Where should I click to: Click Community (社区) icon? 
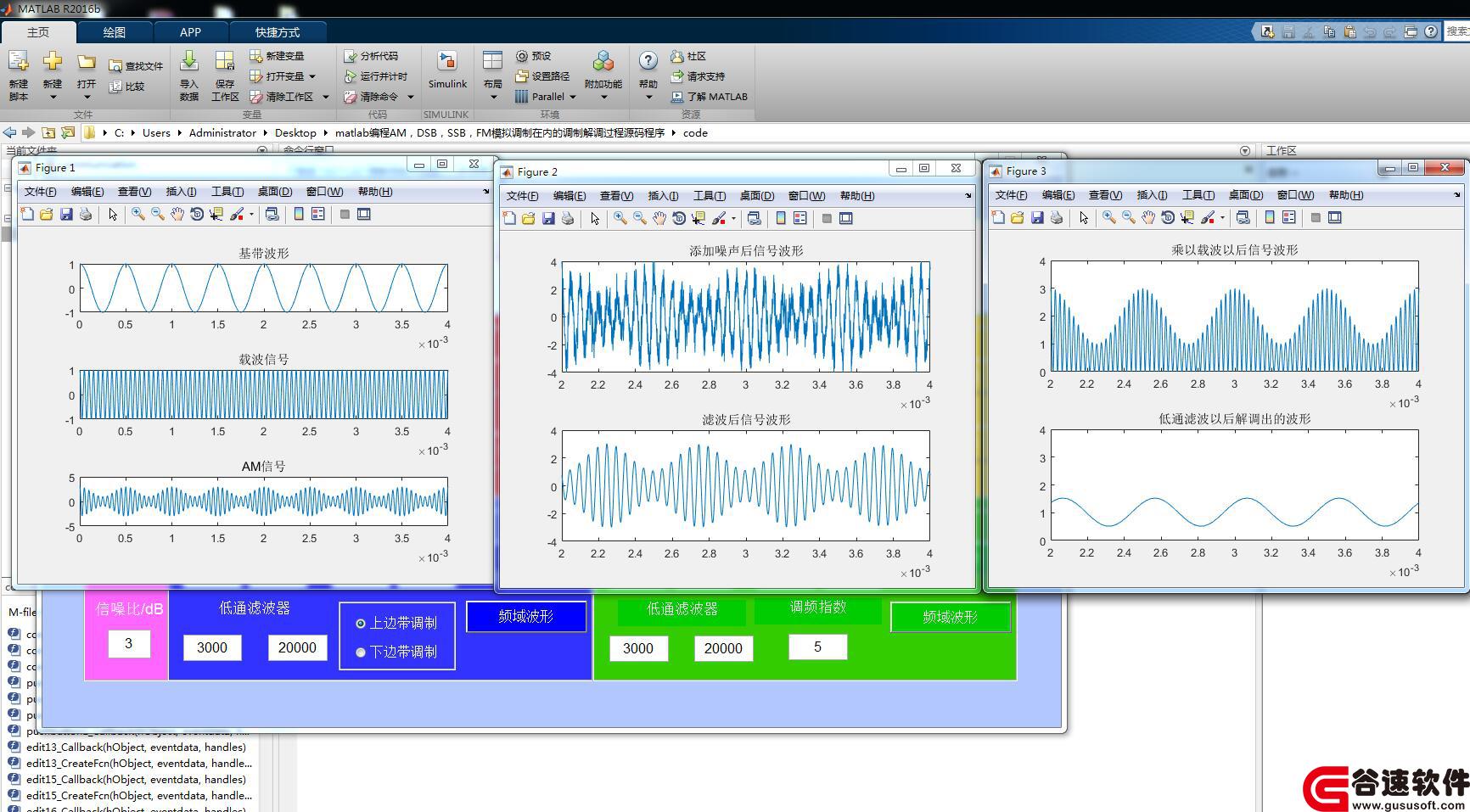point(676,56)
